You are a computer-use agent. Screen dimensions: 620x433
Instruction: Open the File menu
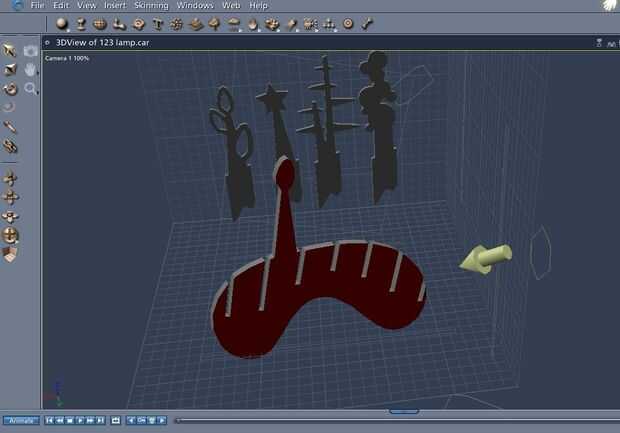tap(37, 5)
